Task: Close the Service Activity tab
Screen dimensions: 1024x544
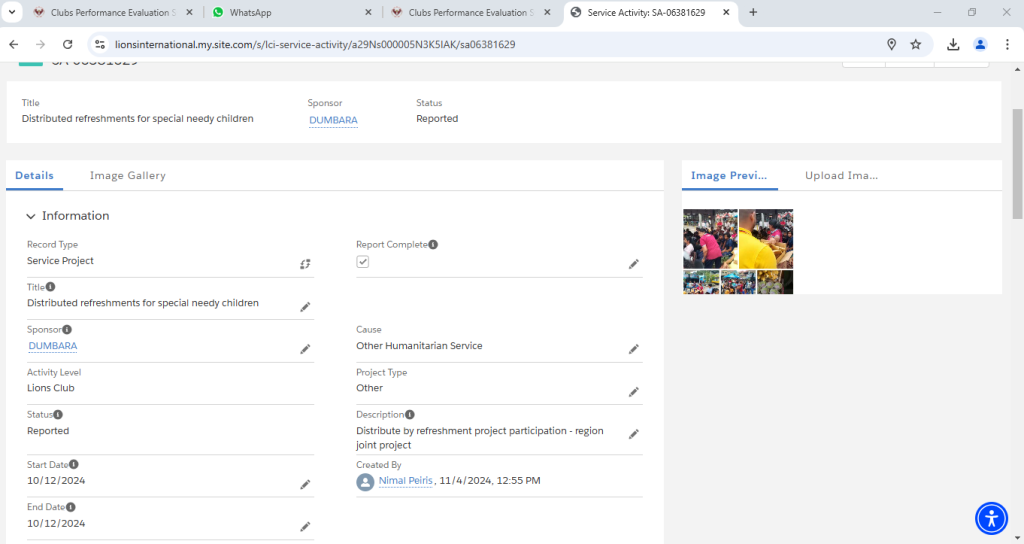Action: tap(726, 12)
